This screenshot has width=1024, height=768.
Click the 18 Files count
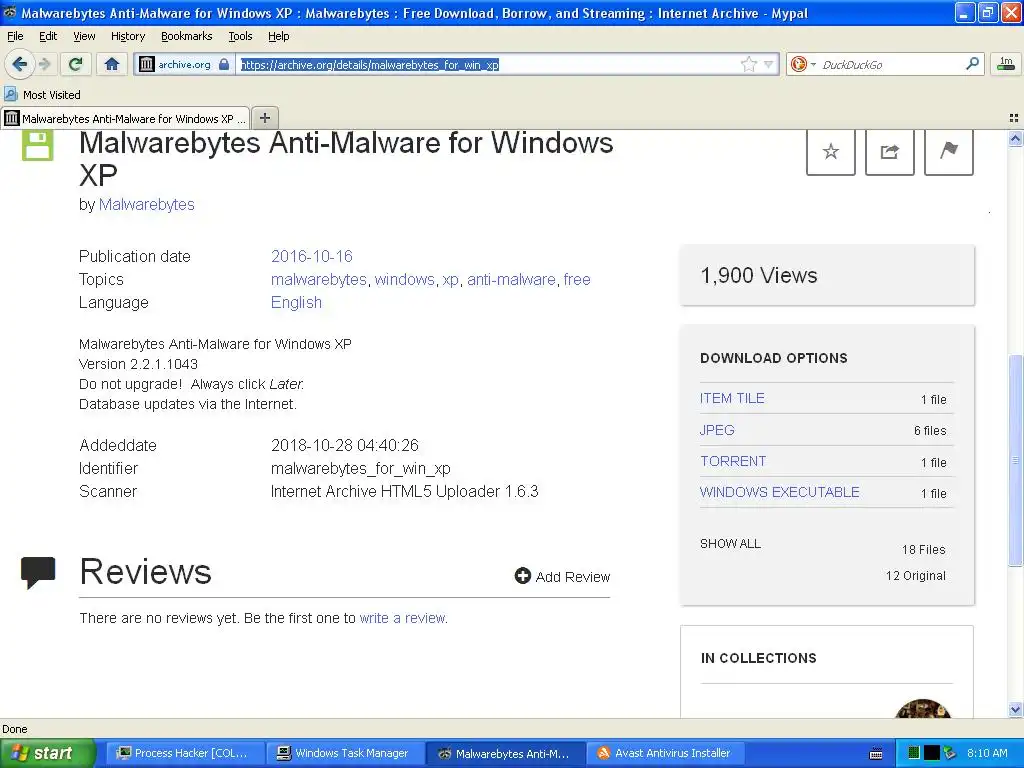click(x=923, y=549)
